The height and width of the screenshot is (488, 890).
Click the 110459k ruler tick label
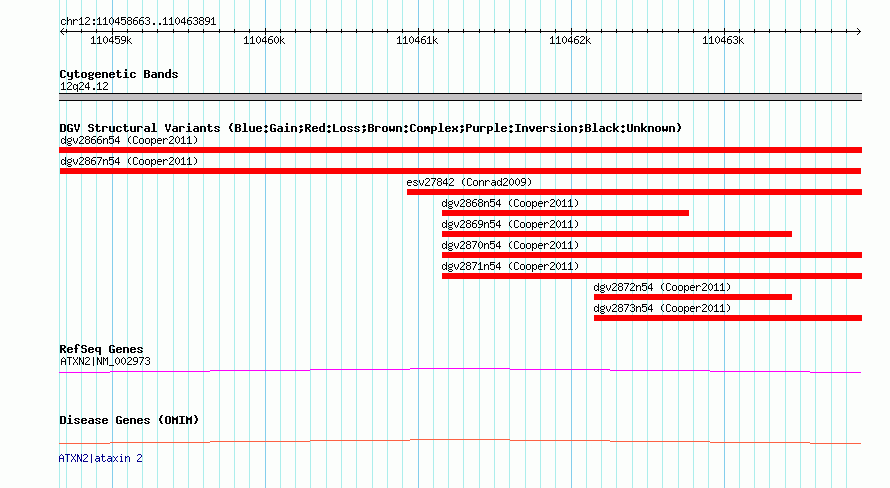tap(111, 40)
